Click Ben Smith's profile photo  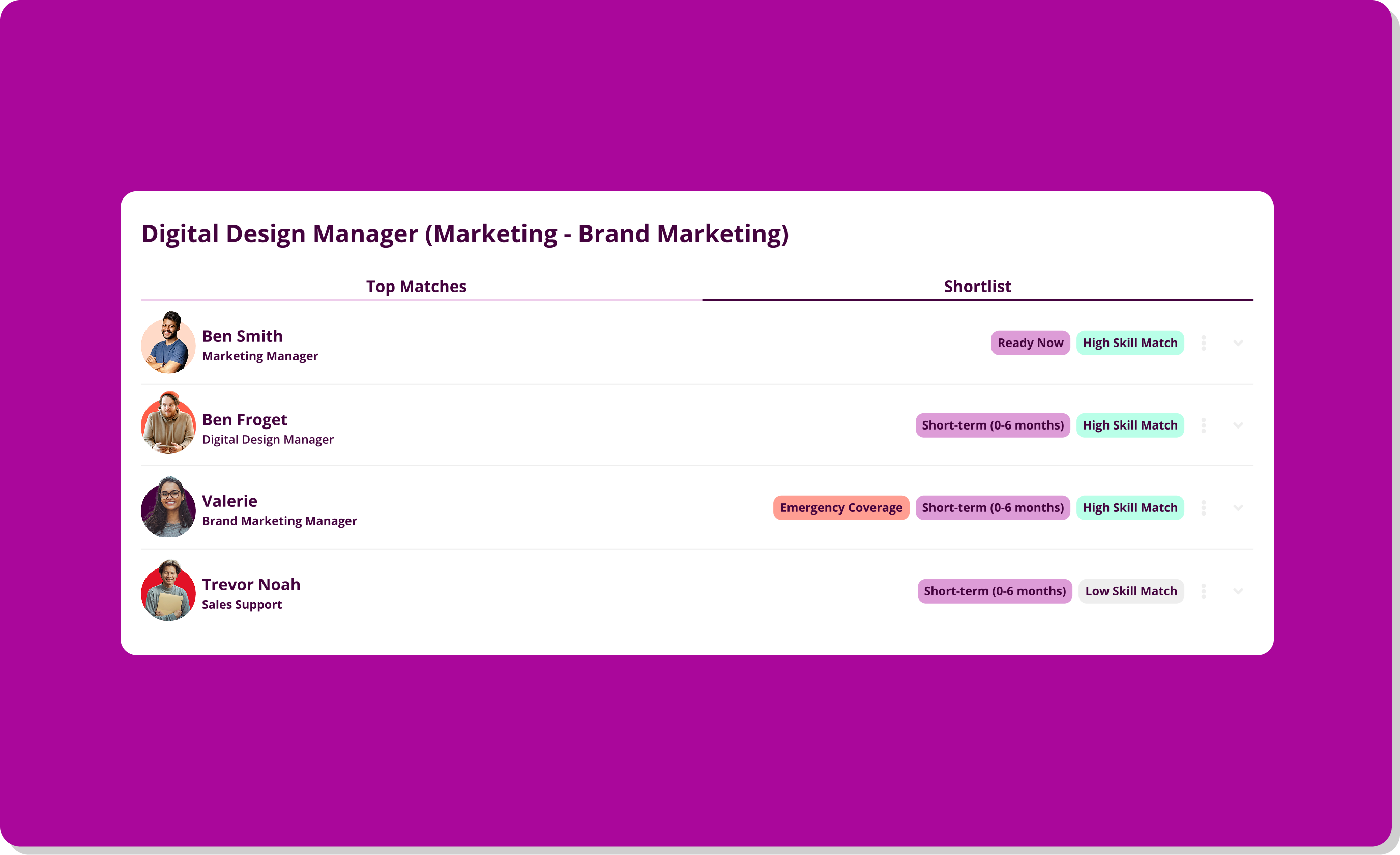click(x=168, y=343)
